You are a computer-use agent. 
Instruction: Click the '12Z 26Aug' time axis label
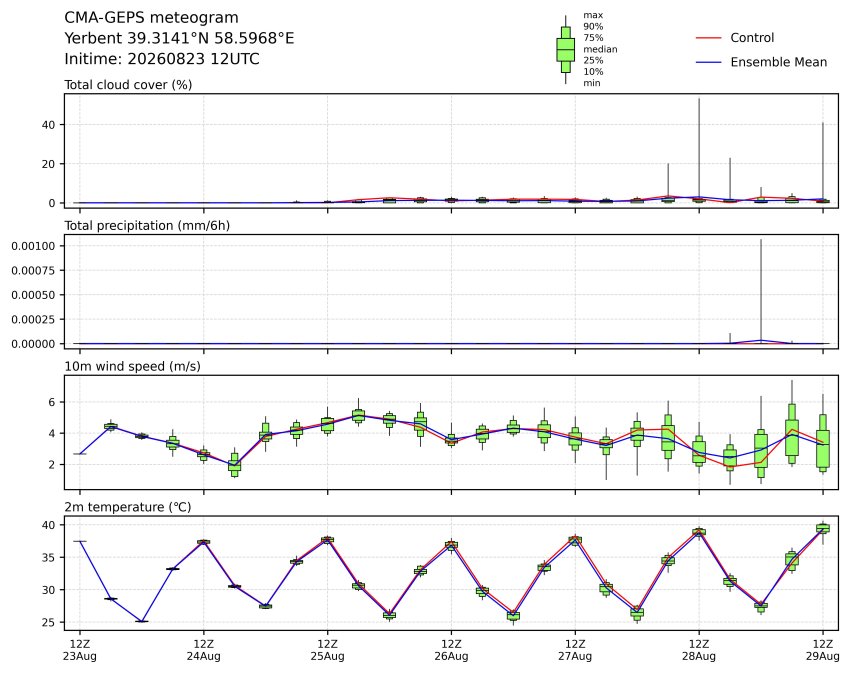451,650
